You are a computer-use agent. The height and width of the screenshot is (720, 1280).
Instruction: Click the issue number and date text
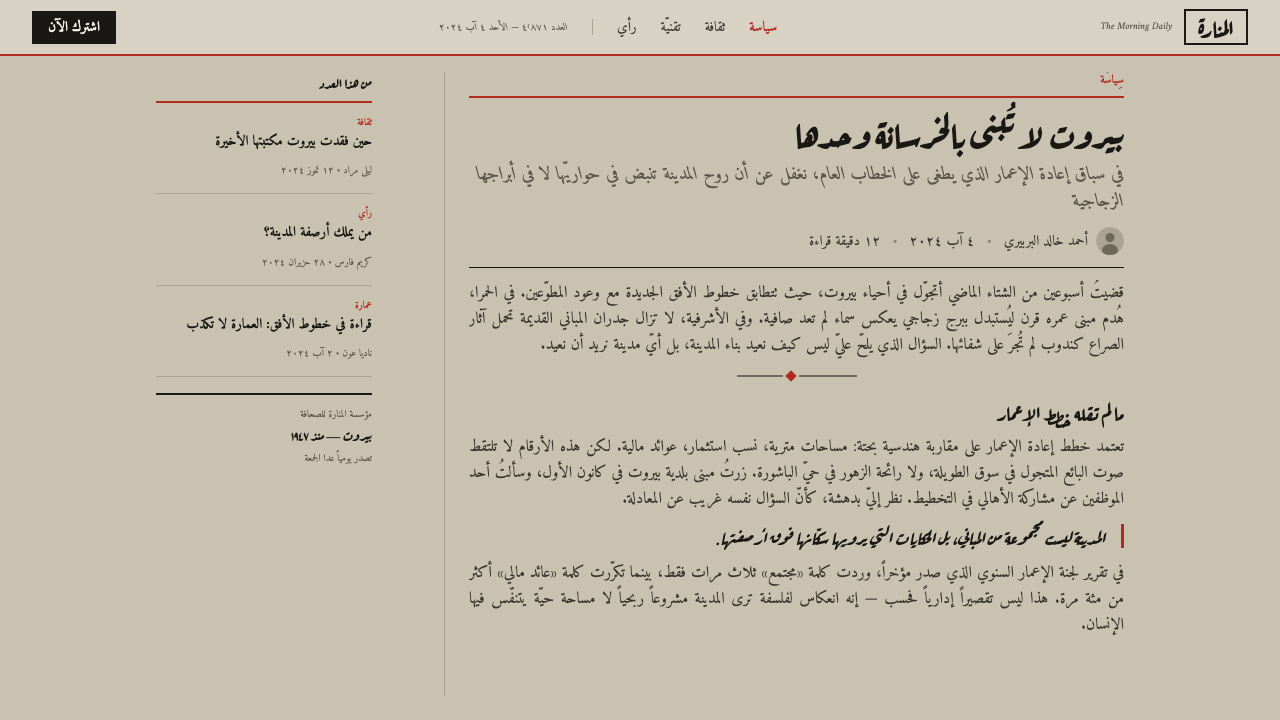tap(503, 27)
